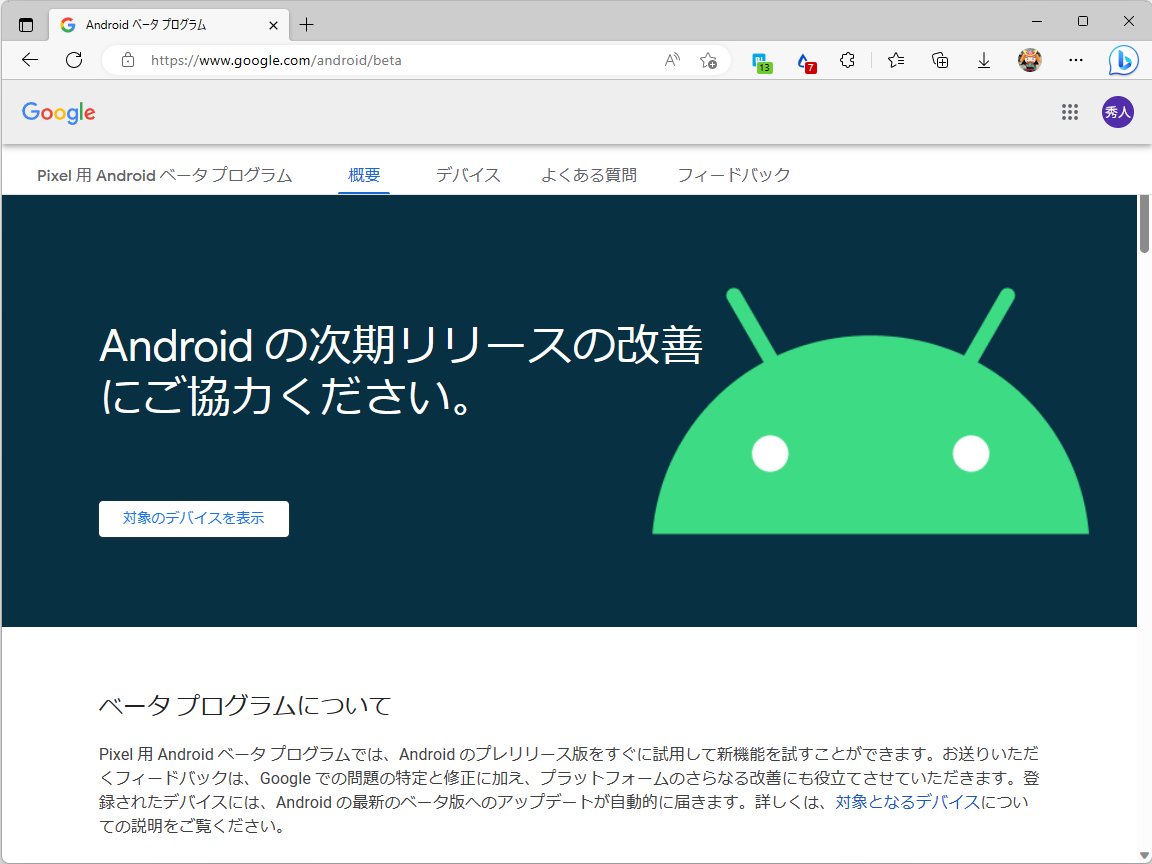Open the Settings and more menu
Image resolution: width=1152 pixels, height=864 pixels.
1075,60
